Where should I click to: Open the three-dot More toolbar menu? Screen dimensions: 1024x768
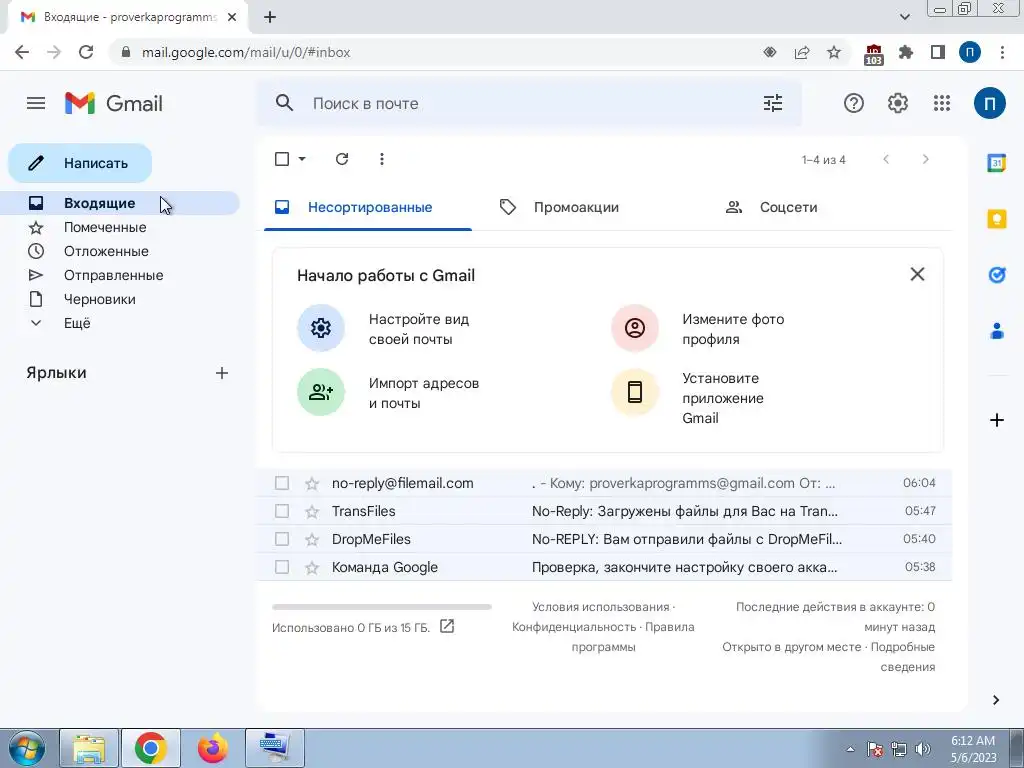tap(381, 159)
